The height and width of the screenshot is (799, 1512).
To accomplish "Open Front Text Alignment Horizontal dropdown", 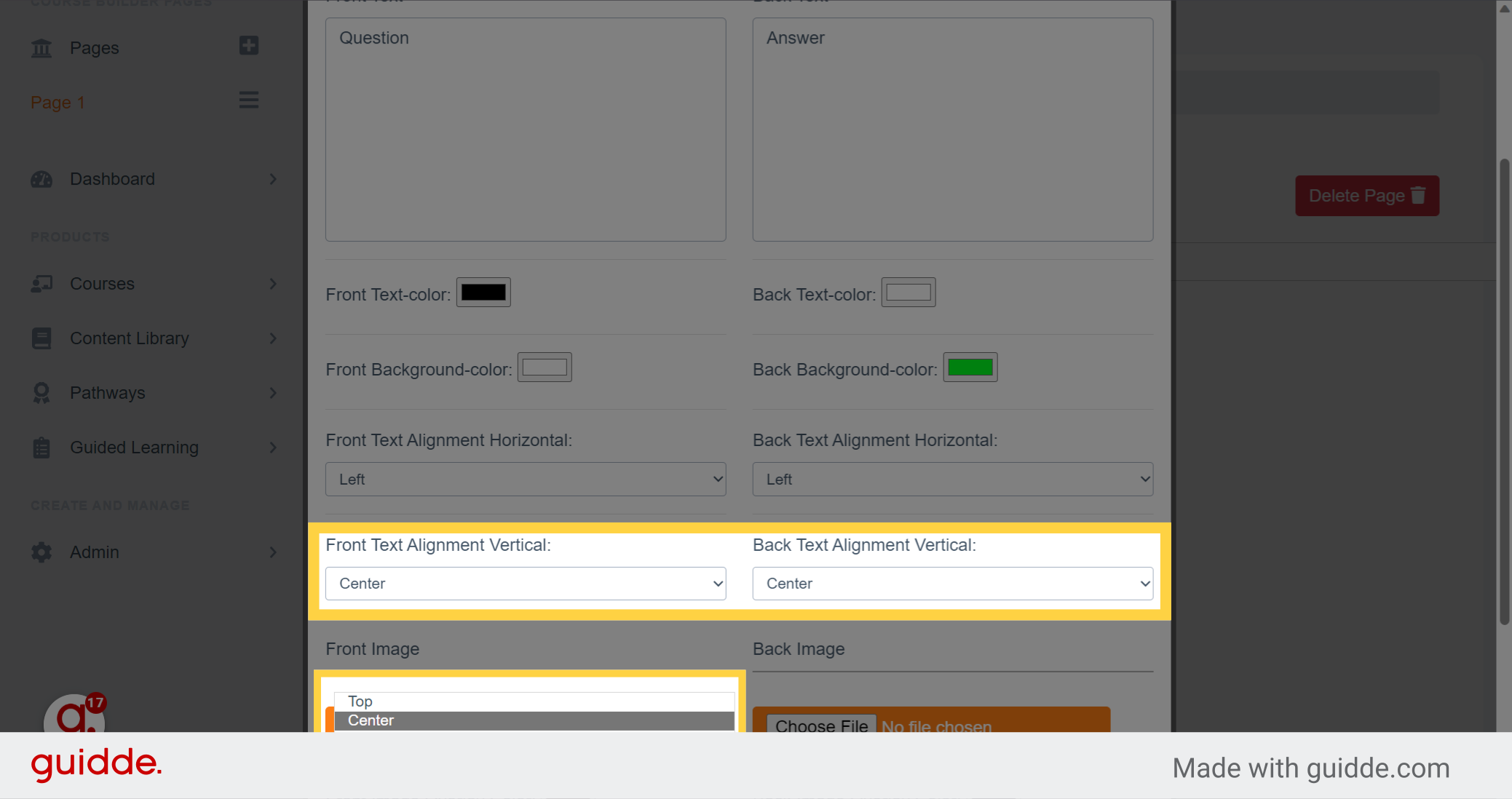I will click(526, 480).
